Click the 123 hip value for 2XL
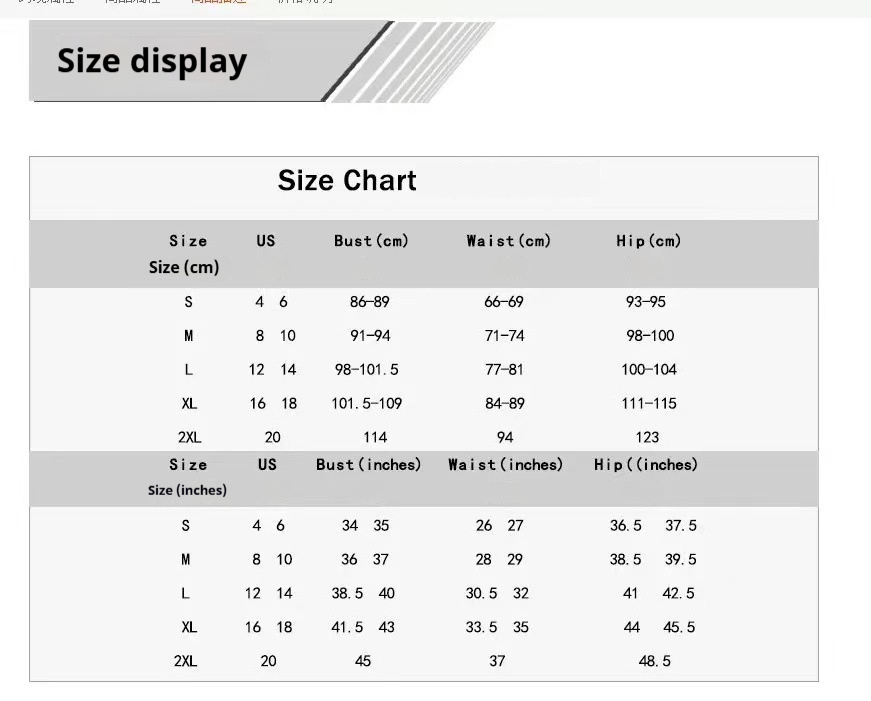Screen dimensions: 871x701 point(647,437)
